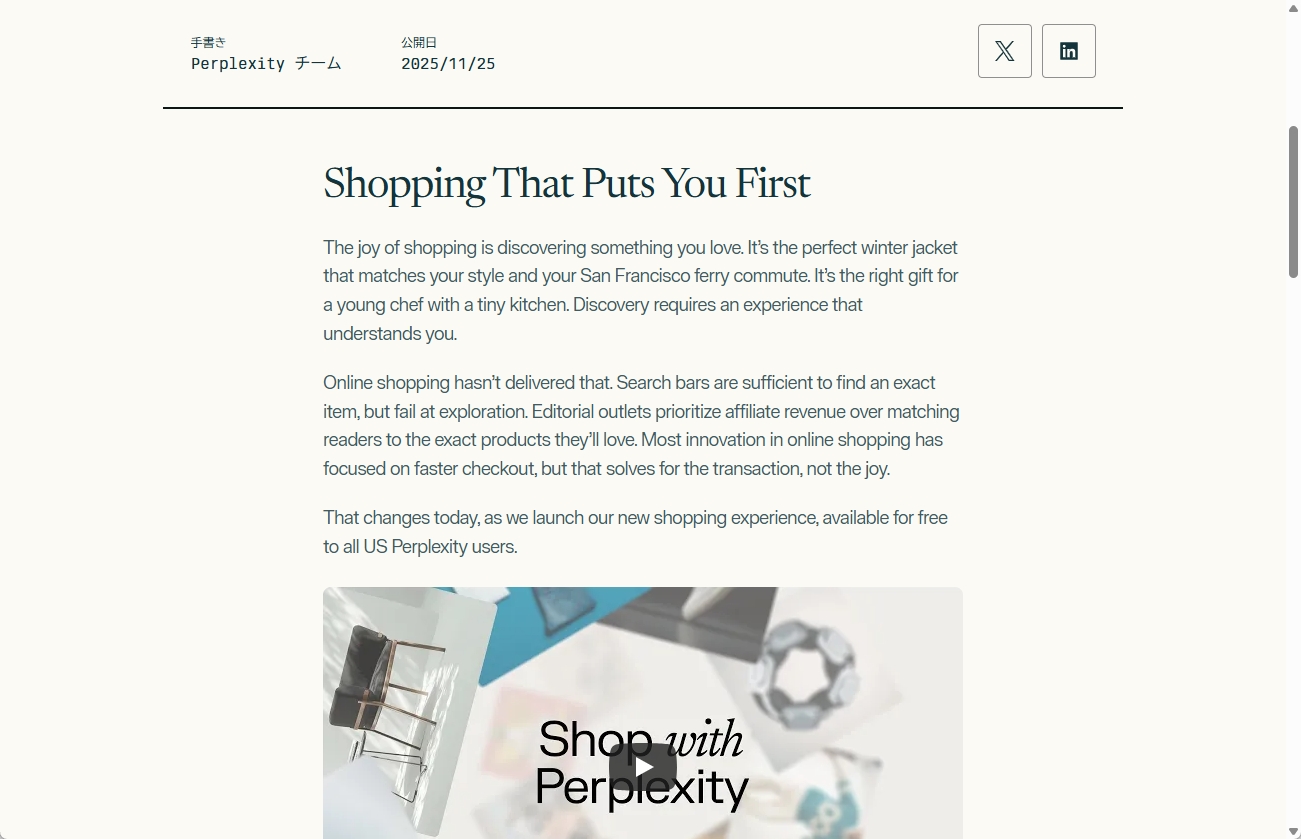Click the scrollbar down arrow
This screenshot has height=839, width=1301.
tap(1294, 831)
